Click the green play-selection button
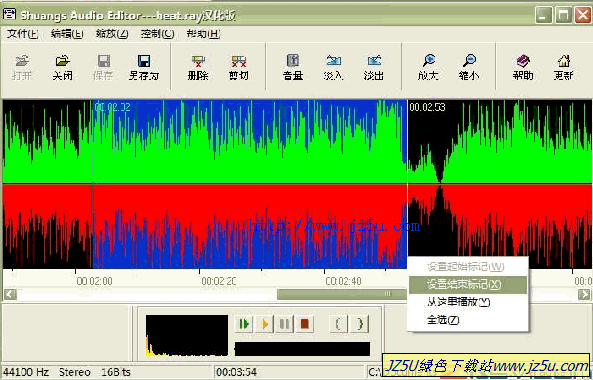The width and height of the screenshot is (593, 380). (244, 324)
